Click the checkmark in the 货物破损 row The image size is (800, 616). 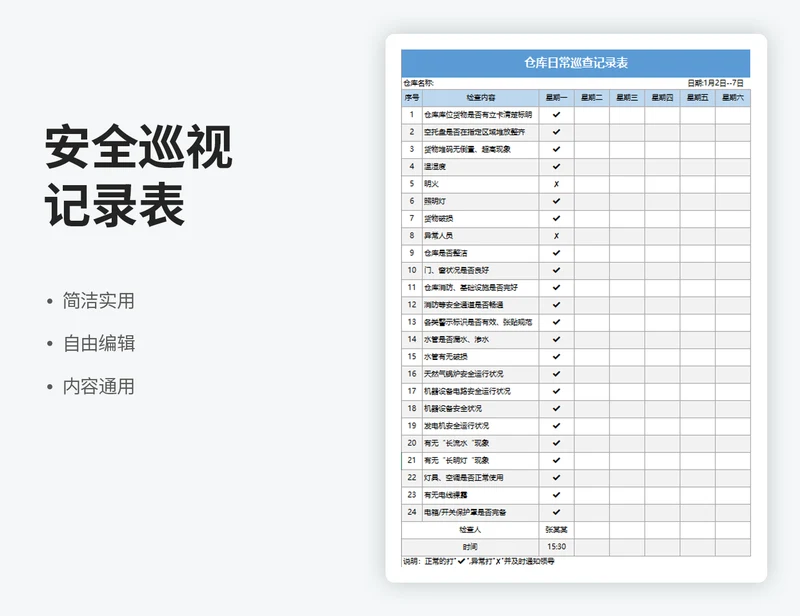(556, 218)
